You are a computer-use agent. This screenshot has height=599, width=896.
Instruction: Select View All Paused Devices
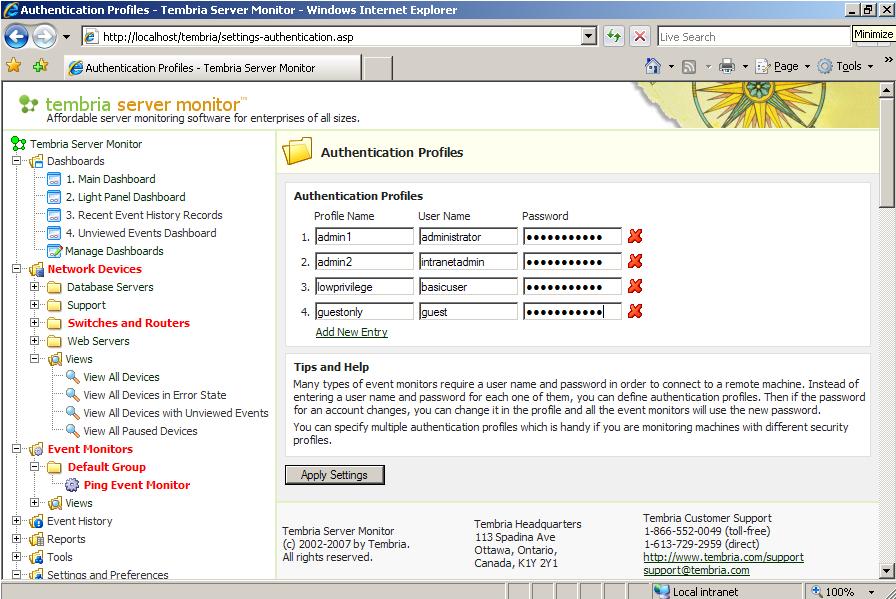[x=141, y=431]
